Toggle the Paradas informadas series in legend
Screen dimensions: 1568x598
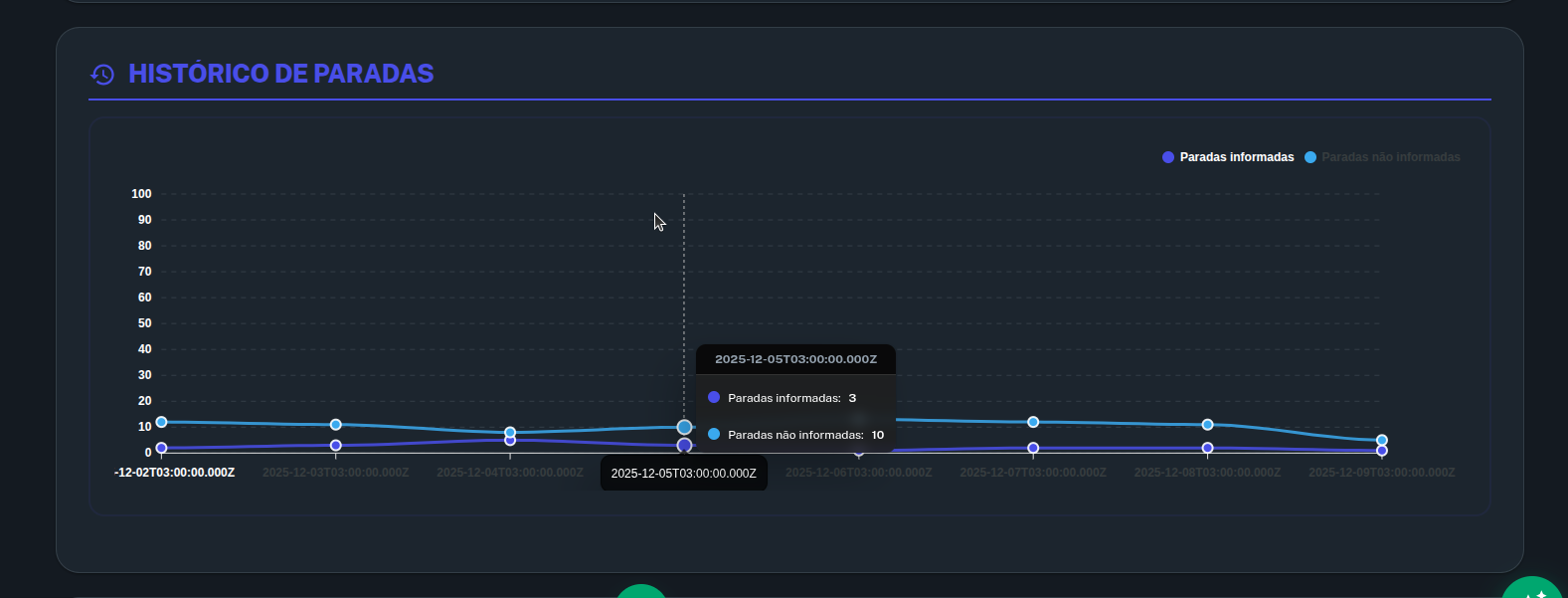pos(1236,157)
